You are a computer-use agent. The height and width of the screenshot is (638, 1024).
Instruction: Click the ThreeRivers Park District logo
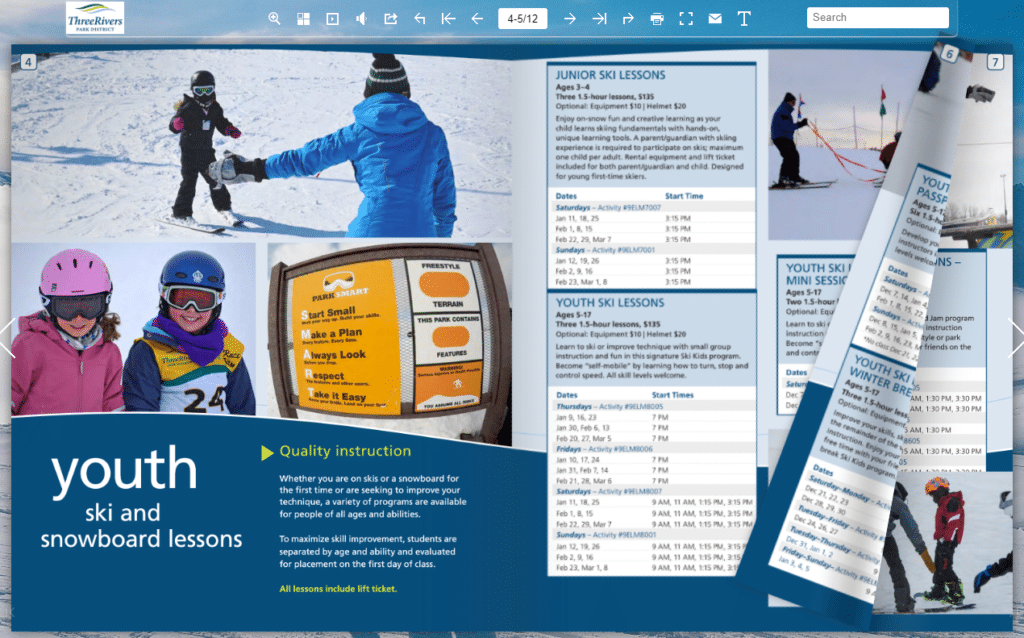click(x=95, y=18)
